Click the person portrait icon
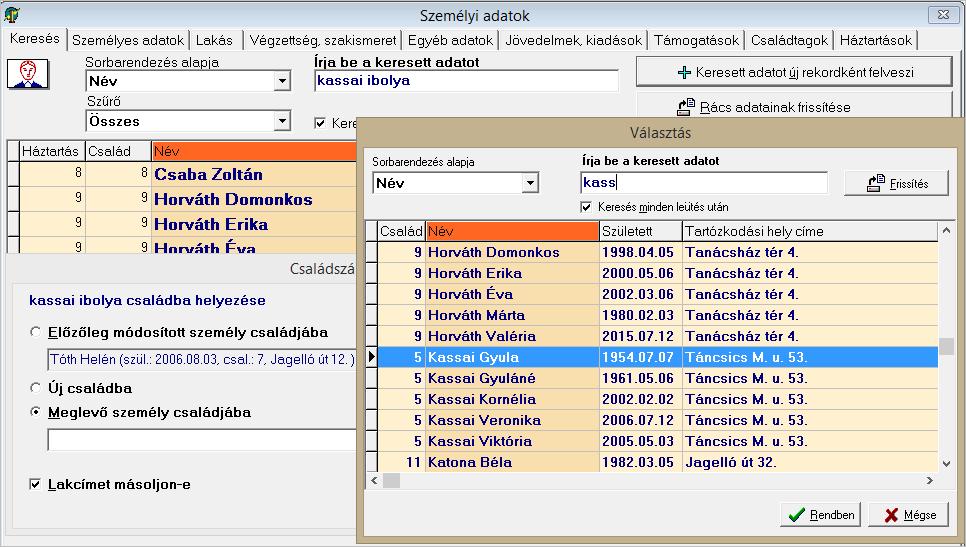Viewport: 966px width, 547px height. click(x=28, y=74)
